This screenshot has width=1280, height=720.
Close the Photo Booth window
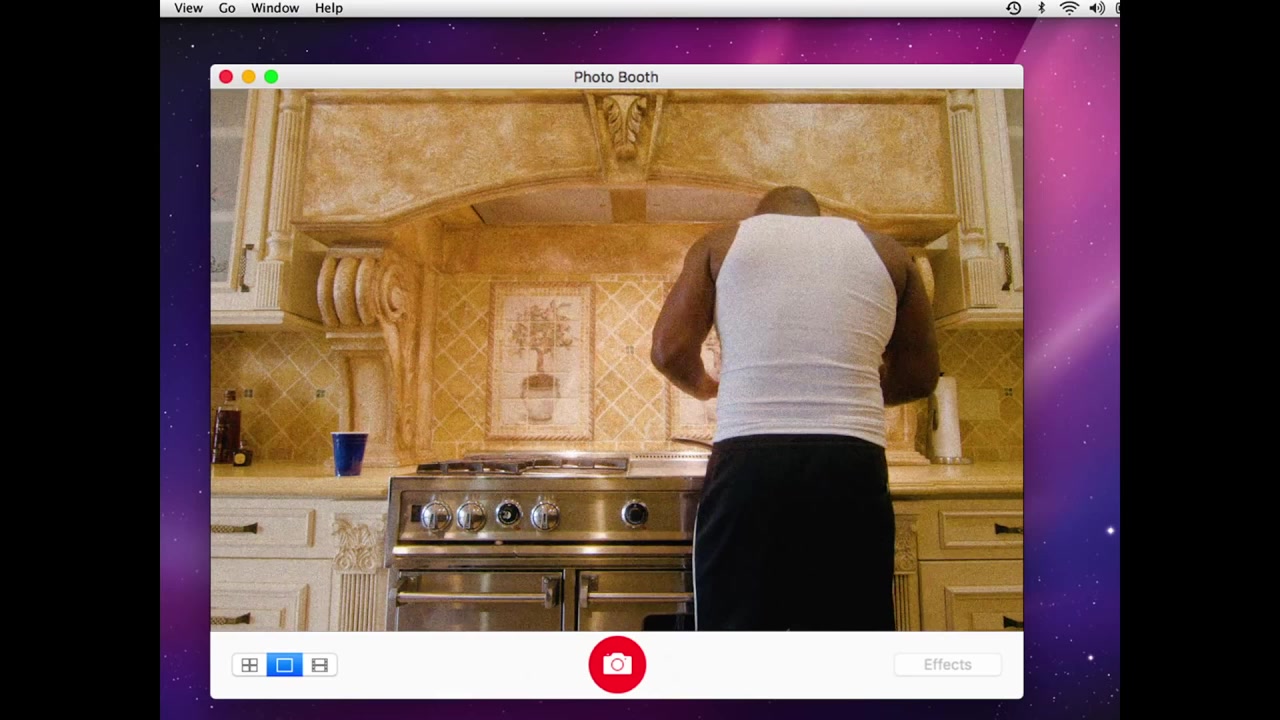click(226, 77)
